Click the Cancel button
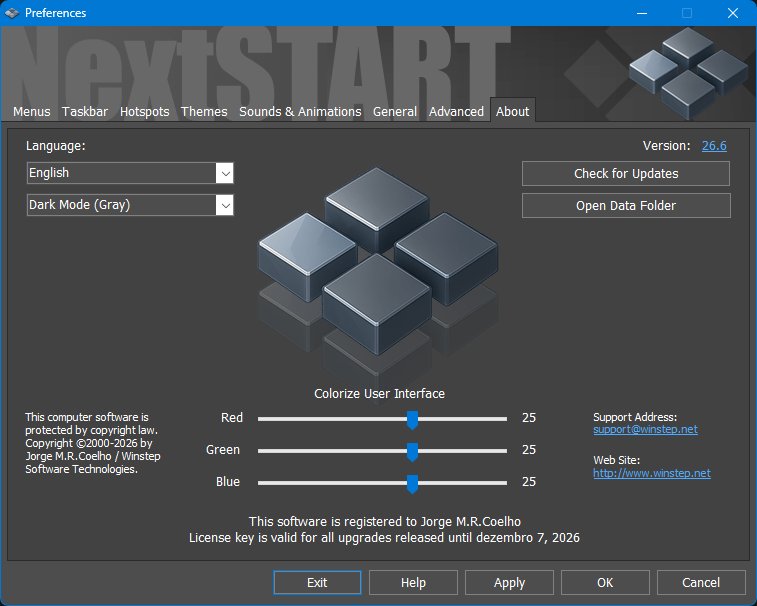The image size is (757, 606). pyautogui.click(x=701, y=582)
